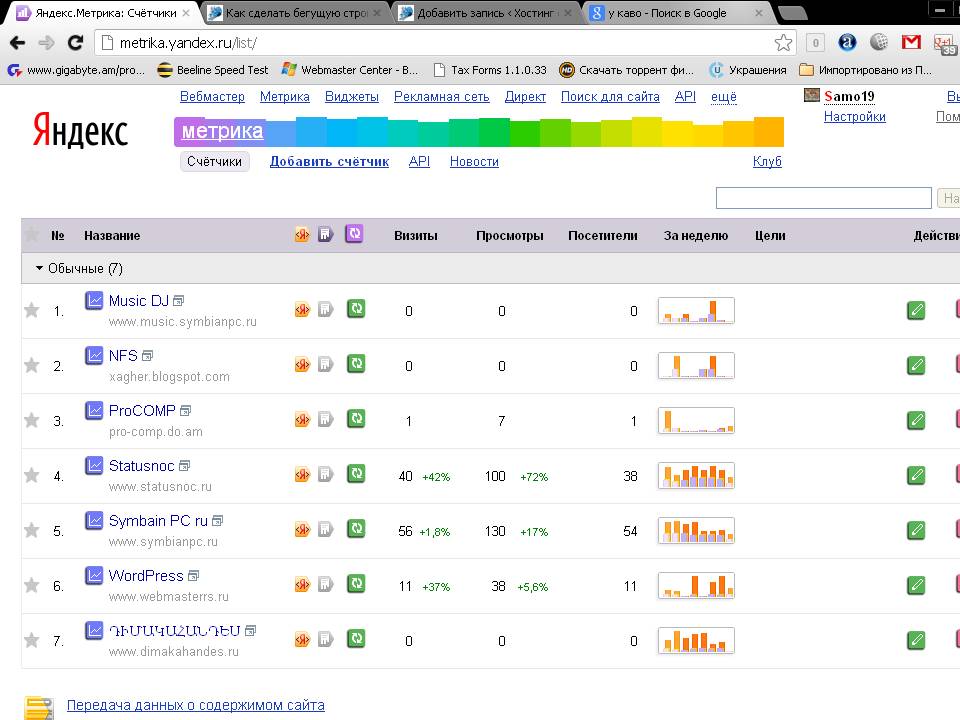This screenshot has height=720, width=960.
Task: Click the weekly chart thumbnail for Statusnoc
Action: pyautogui.click(x=696, y=476)
